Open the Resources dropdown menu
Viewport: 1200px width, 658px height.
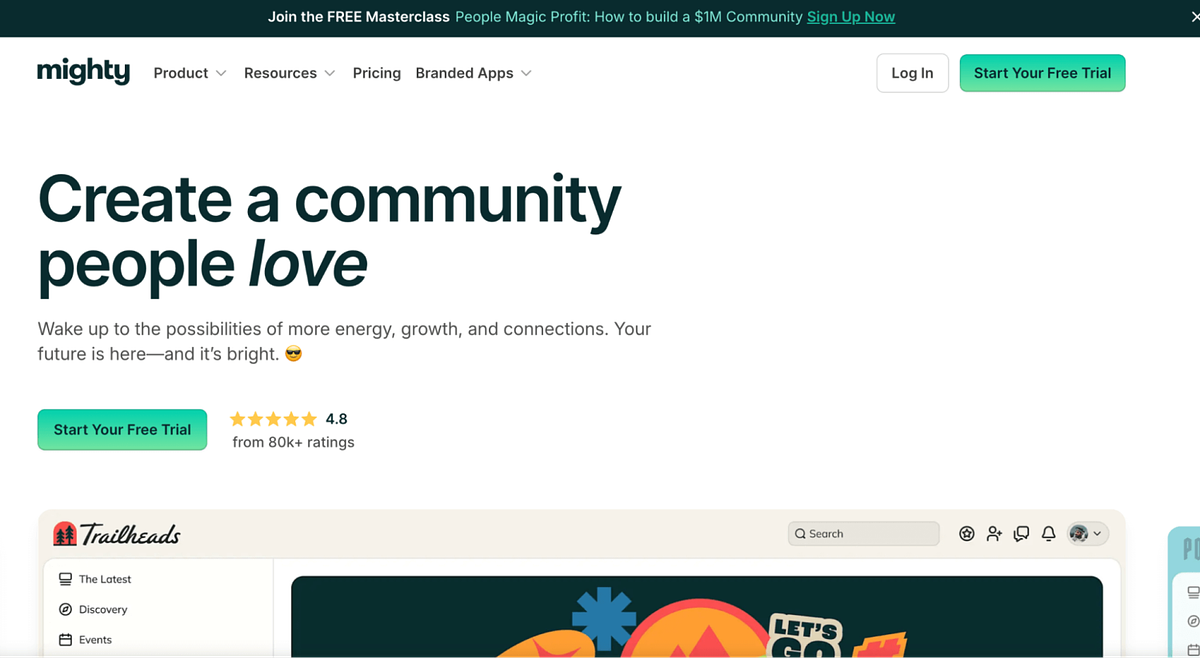point(288,72)
